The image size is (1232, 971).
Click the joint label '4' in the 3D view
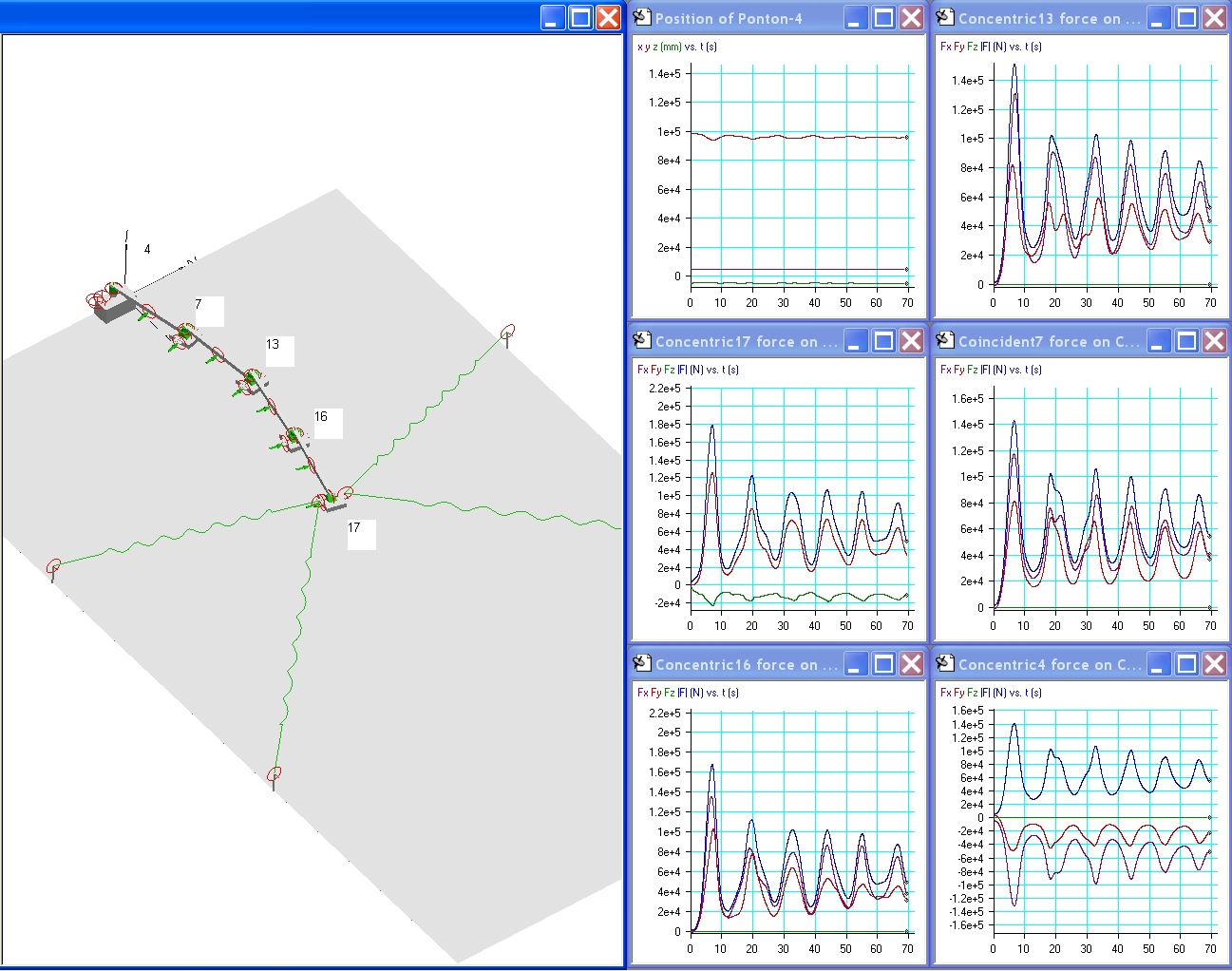tap(147, 249)
